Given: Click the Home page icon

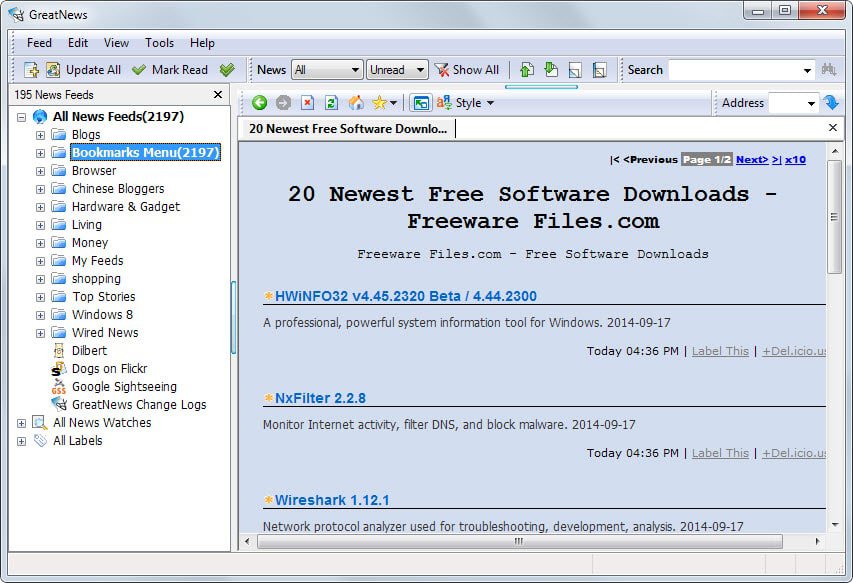Looking at the screenshot, I should click(356, 102).
